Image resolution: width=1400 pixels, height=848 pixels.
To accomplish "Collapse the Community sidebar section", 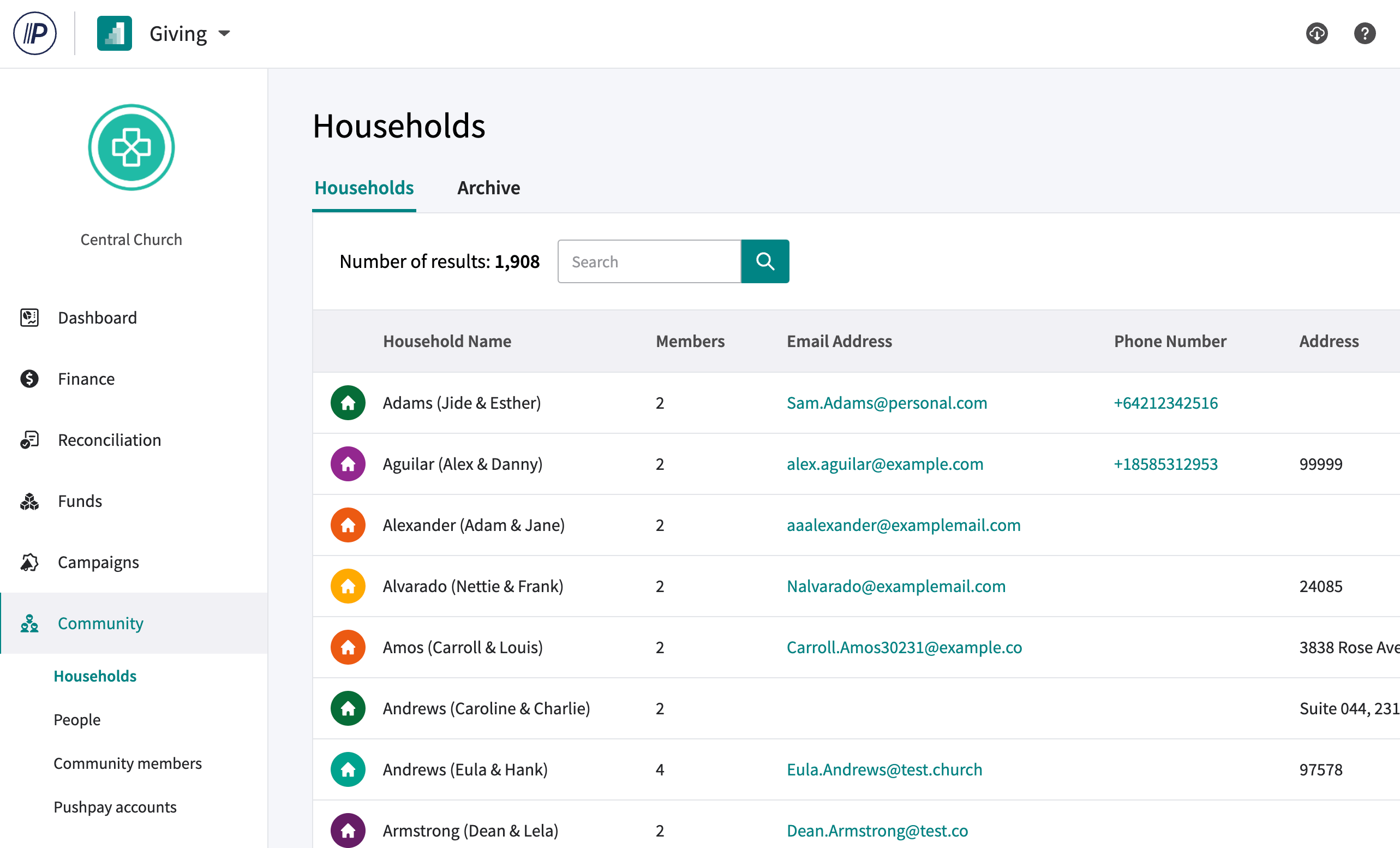I will click(x=100, y=624).
